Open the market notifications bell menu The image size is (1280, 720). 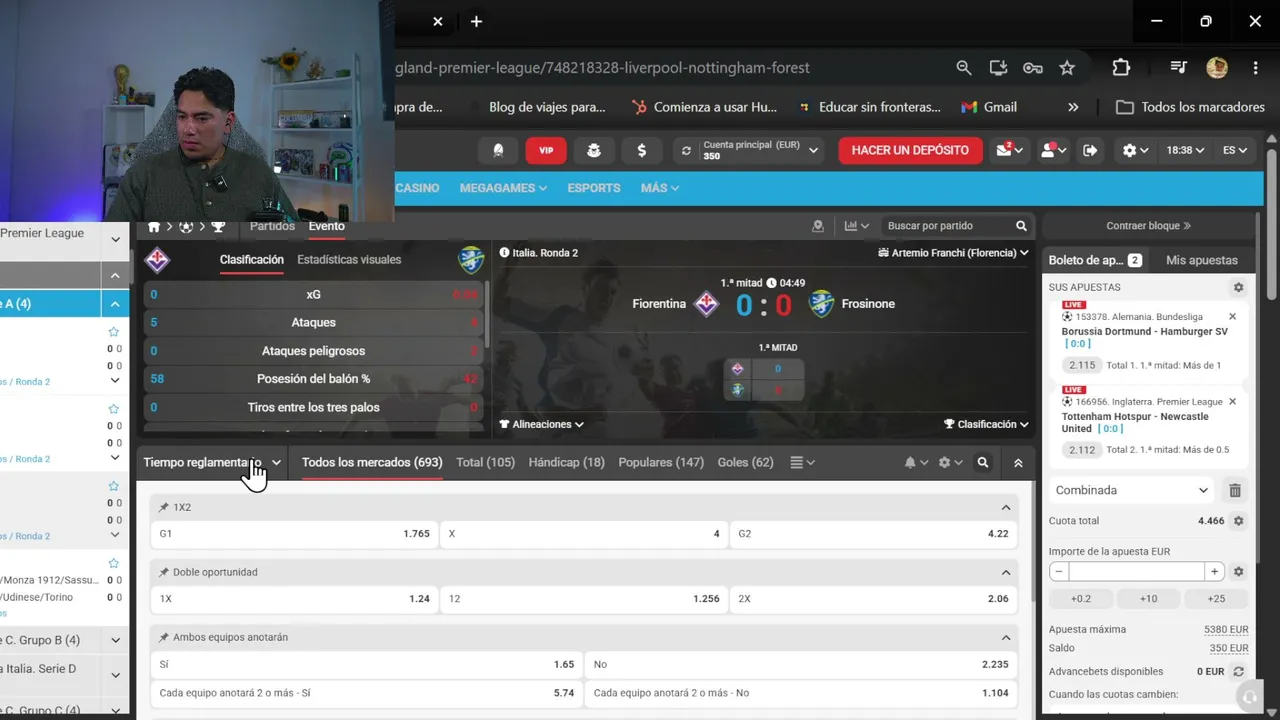pyautogui.click(x=916, y=463)
